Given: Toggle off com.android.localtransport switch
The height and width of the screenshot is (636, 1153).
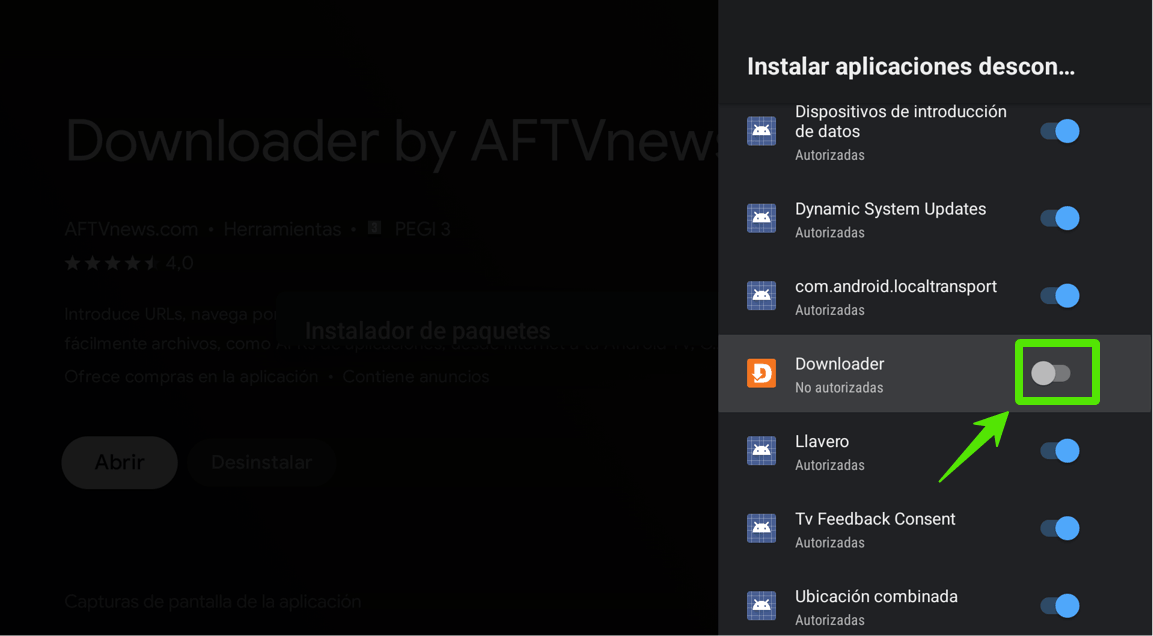Looking at the screenshot, I should click(1060, 296).
